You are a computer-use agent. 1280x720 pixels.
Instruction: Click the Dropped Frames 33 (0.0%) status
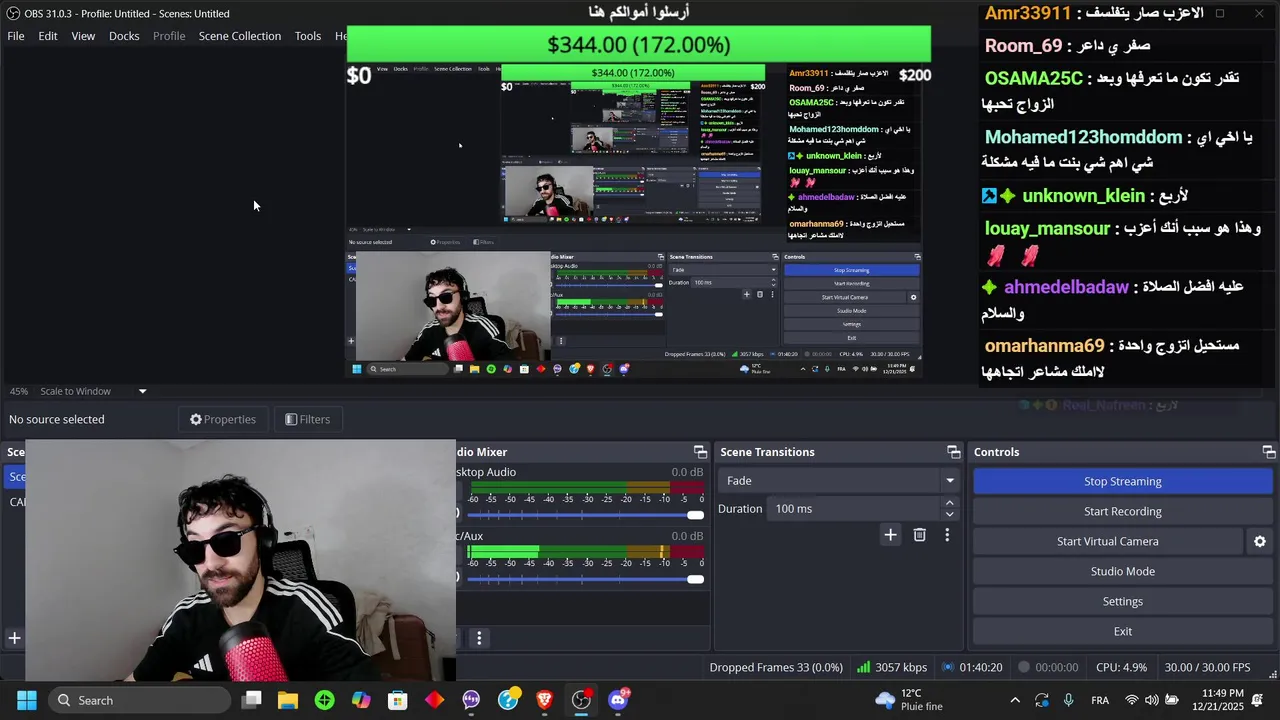coord(776,667)
